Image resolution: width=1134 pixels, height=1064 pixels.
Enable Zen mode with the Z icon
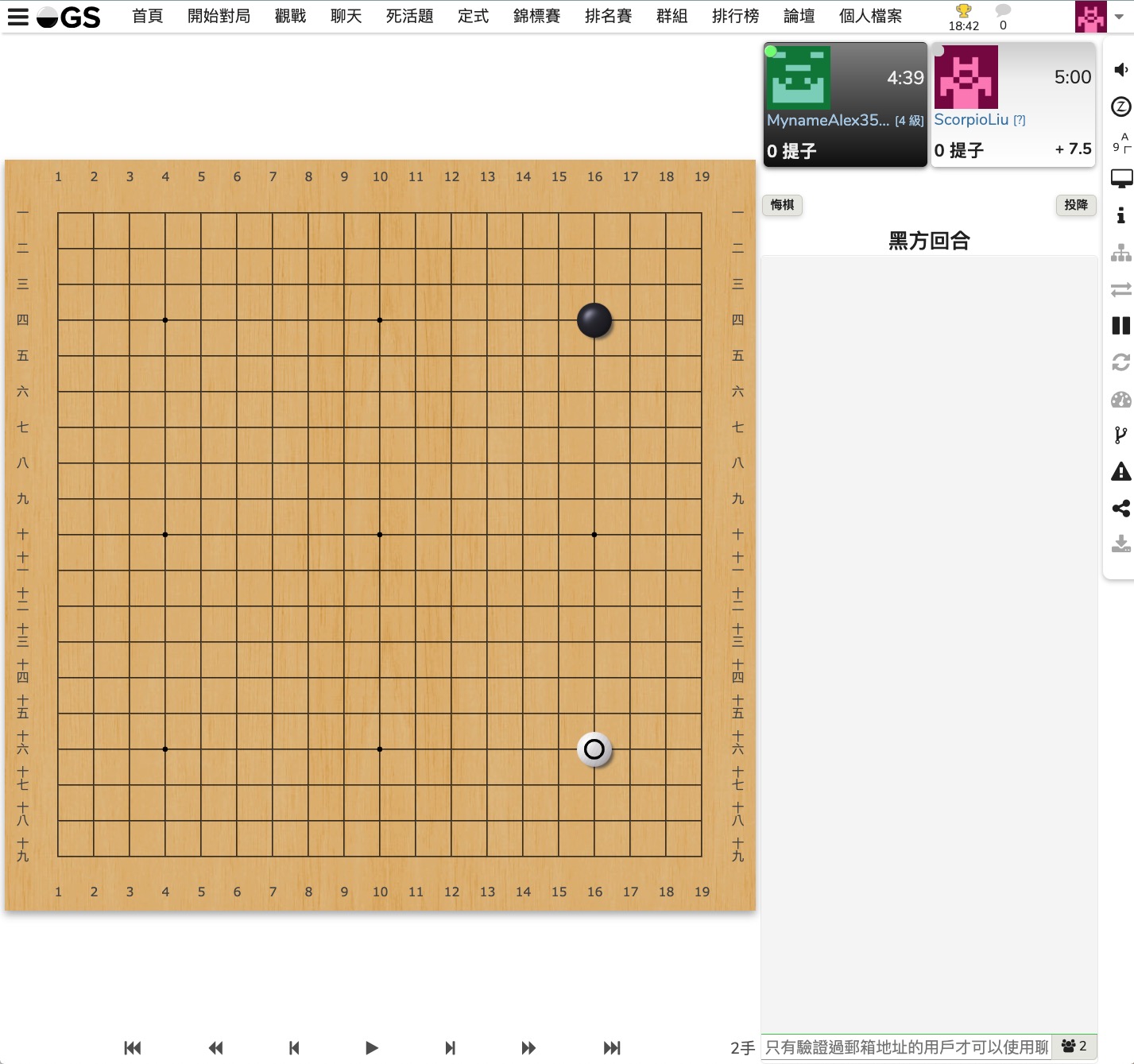[1120, 106]
